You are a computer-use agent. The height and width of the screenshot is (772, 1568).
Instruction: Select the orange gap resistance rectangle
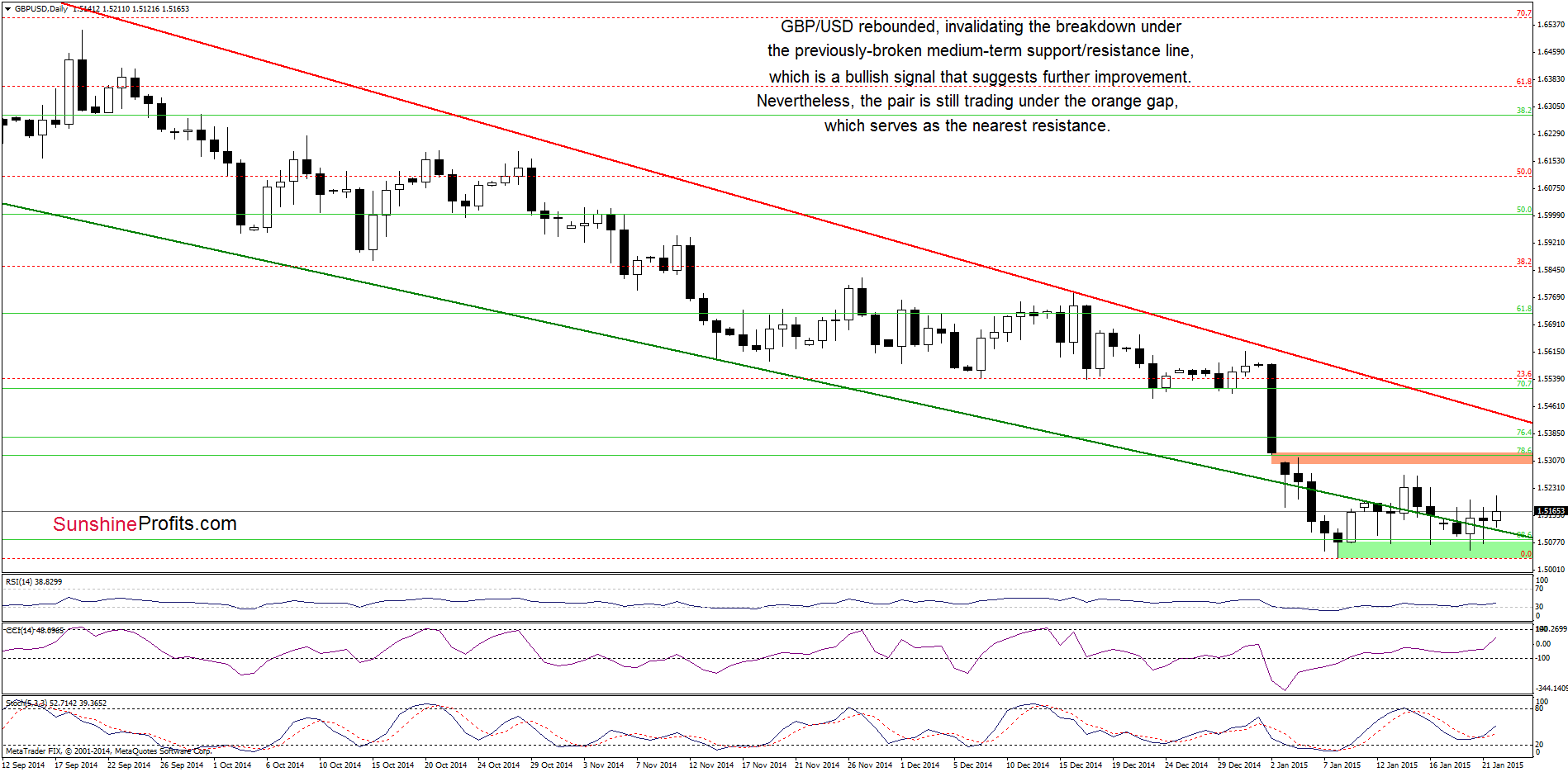1402,458
